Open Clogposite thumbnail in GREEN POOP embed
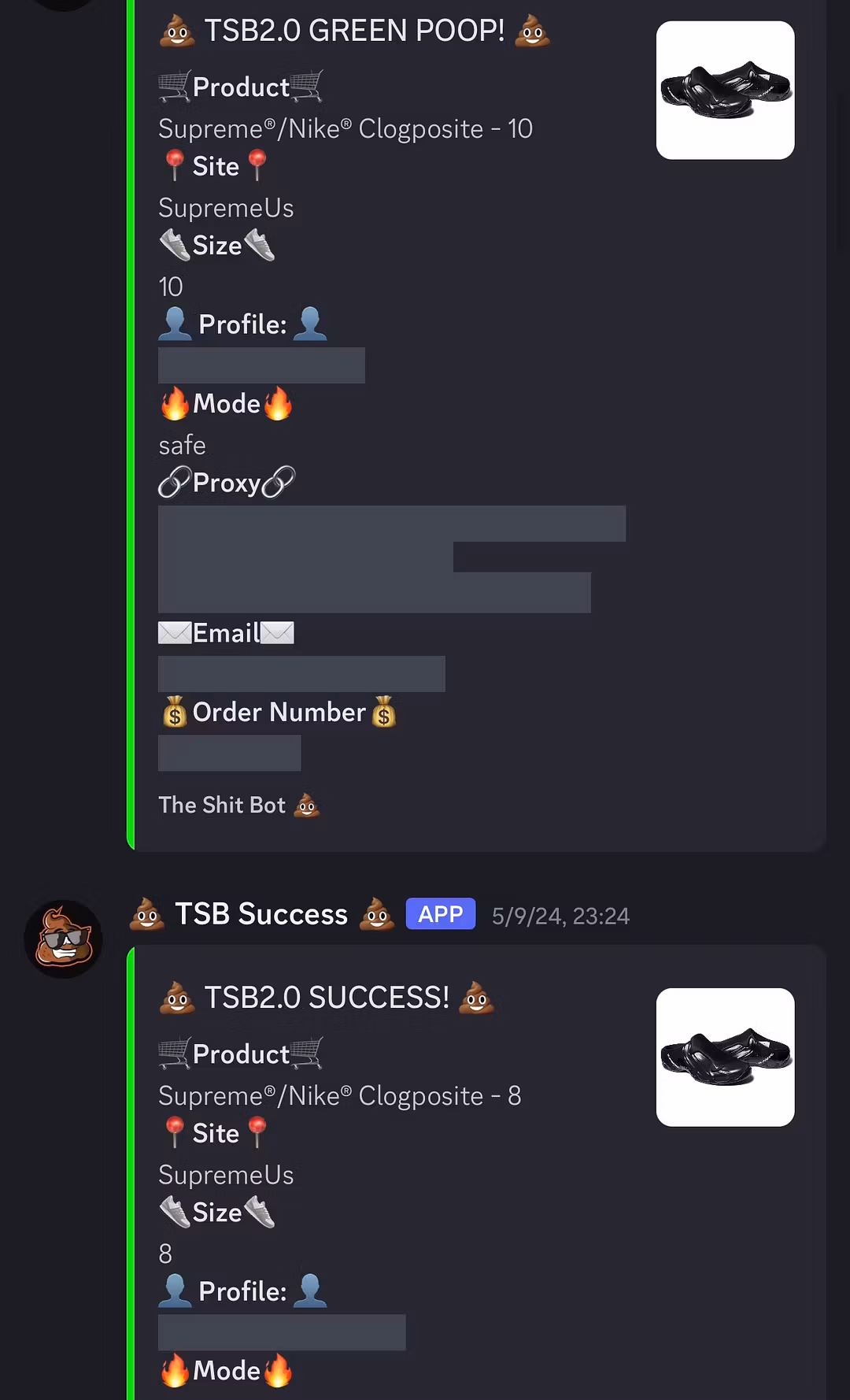850x1400 pixels. click(x=725, y=91)
